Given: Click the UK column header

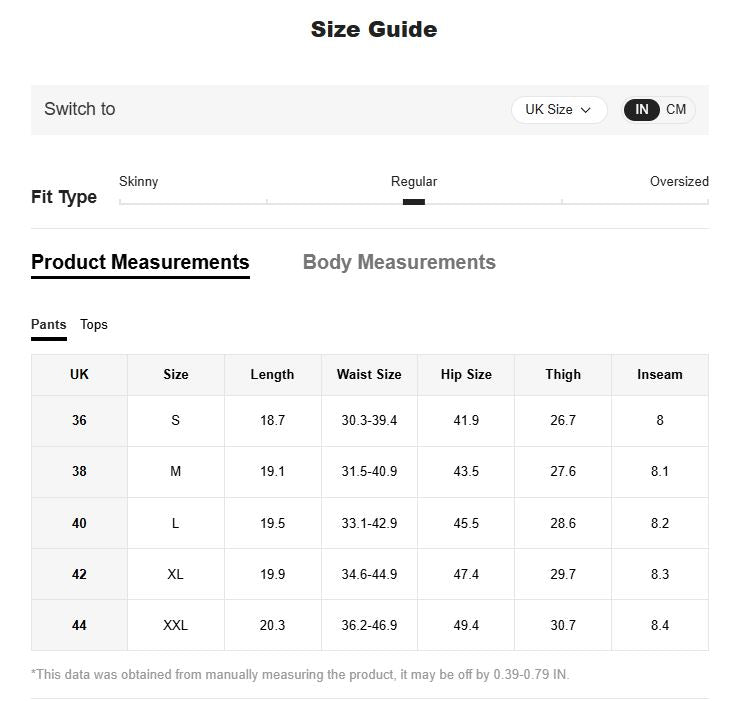Looking at the screenshot, I should point(79,375).
